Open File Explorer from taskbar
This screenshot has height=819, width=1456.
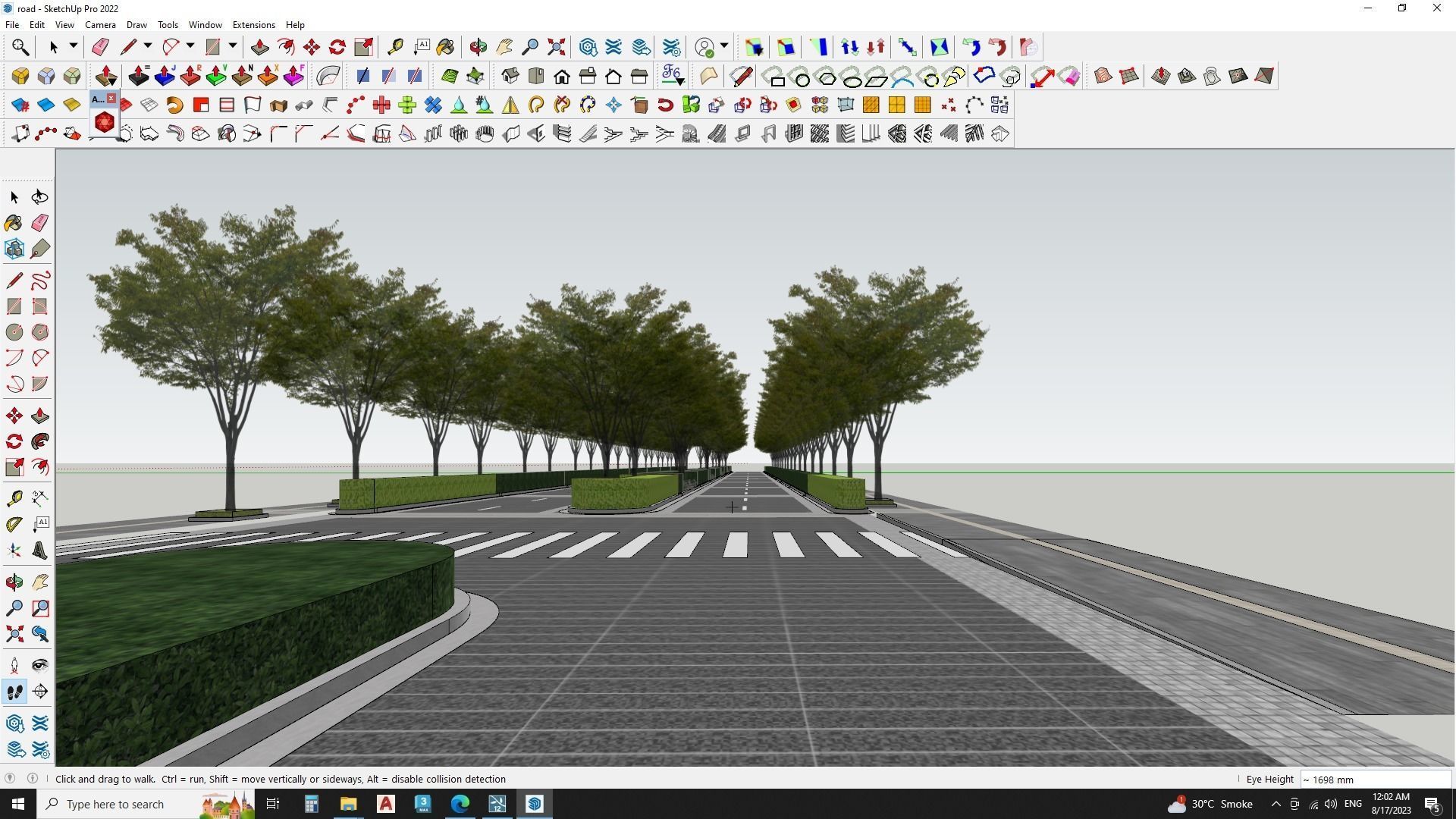(348, 804)
